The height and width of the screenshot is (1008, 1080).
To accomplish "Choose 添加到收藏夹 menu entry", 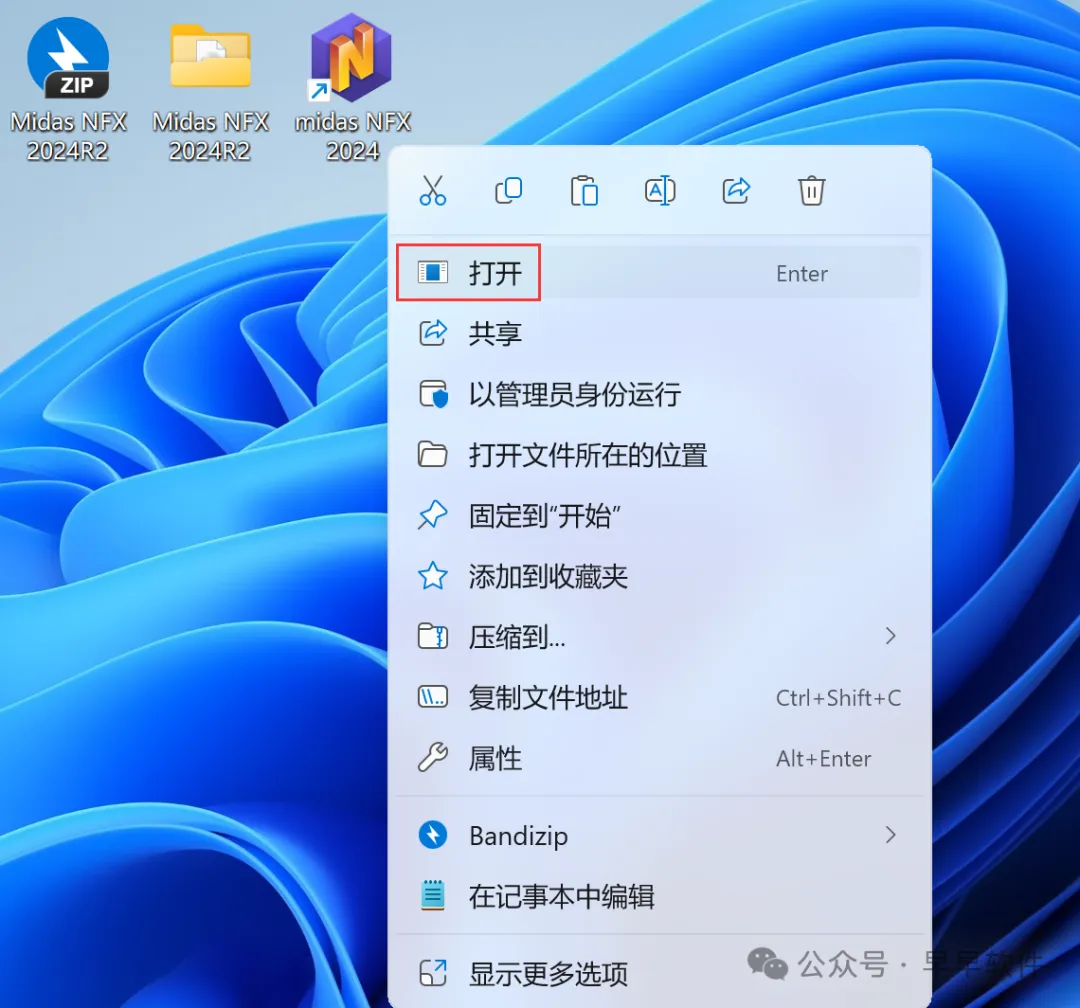I will click(x=658, y=576).
